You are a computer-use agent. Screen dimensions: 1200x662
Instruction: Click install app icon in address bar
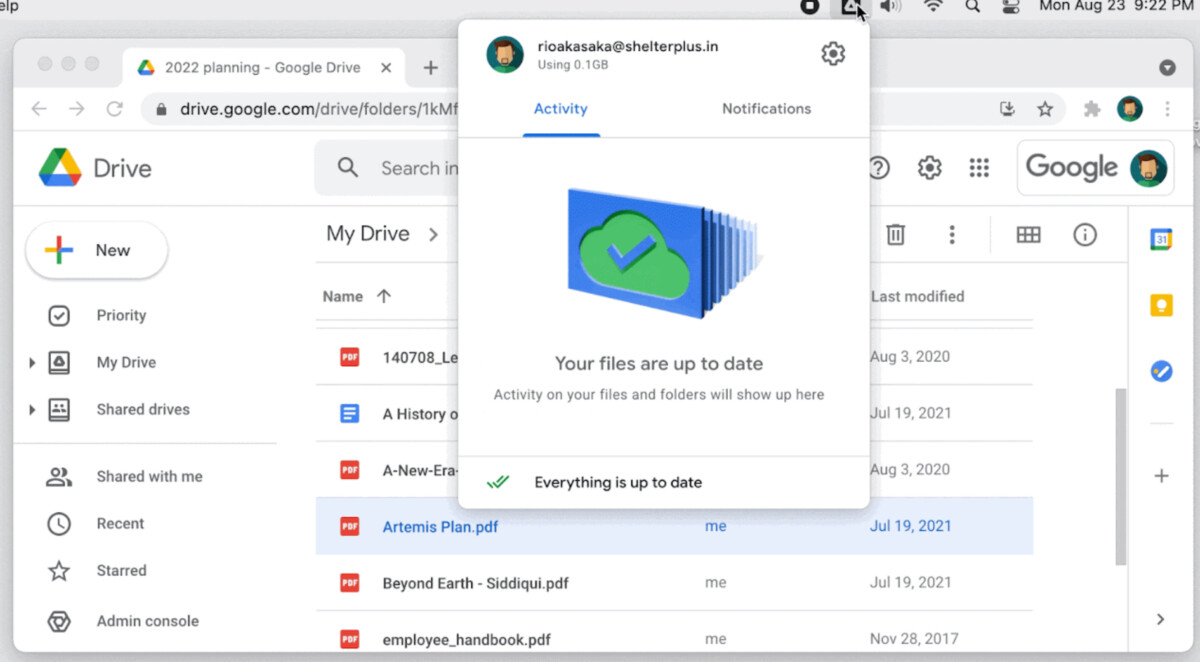[1008, 109]
